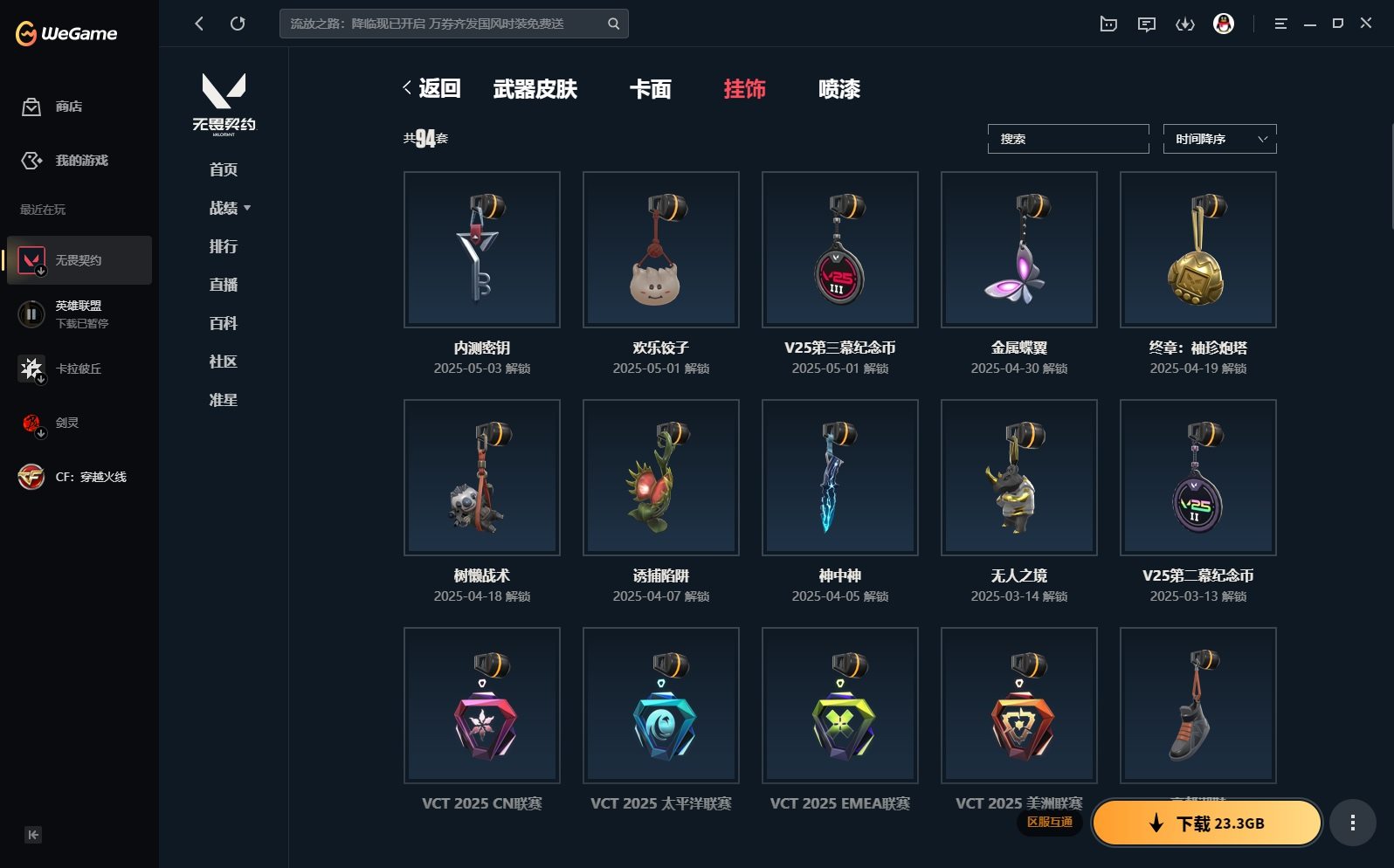
Task: Click the refresh page icon
Action: click(x=238, y=24)
